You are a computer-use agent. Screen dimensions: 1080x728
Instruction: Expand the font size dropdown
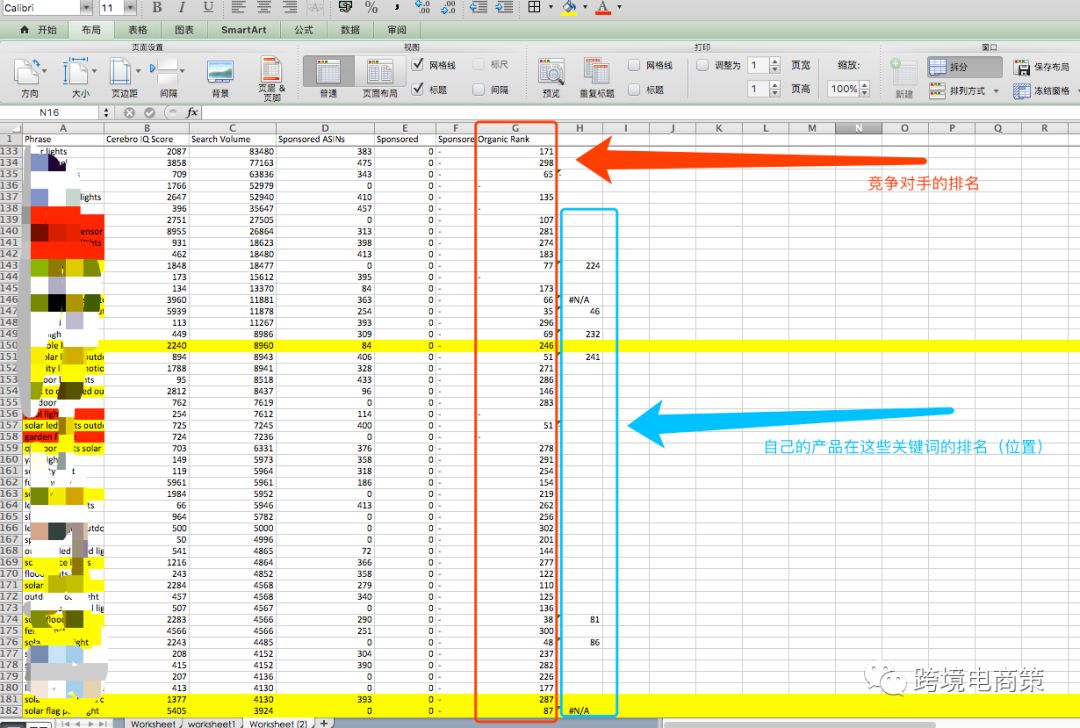131,7
